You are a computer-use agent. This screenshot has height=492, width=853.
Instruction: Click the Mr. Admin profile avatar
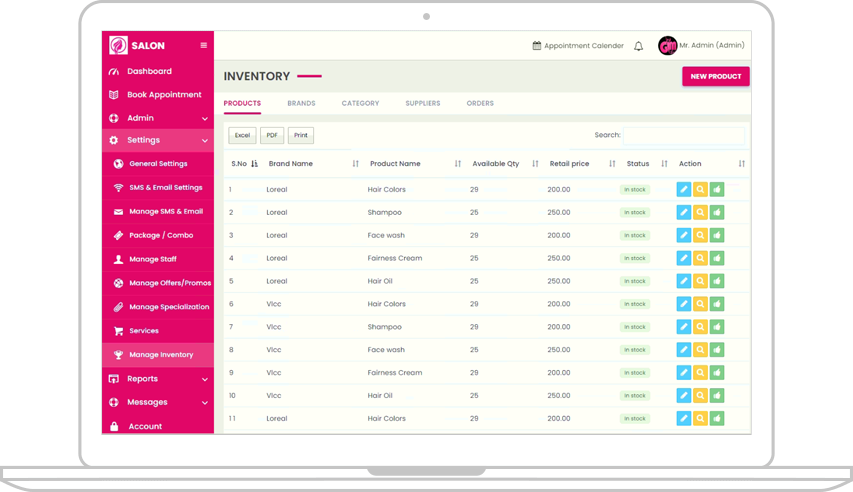(667, 46)
